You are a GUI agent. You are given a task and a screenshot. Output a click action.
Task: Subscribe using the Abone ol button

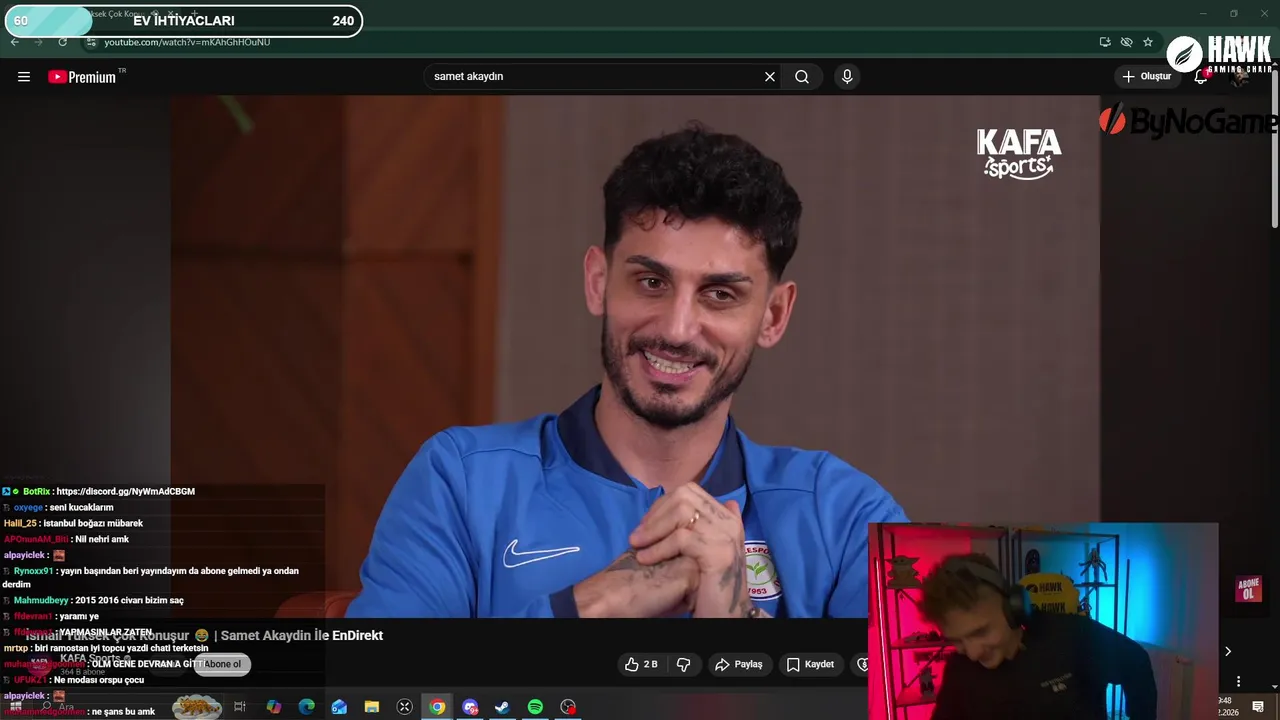click(x=222, y=664)
